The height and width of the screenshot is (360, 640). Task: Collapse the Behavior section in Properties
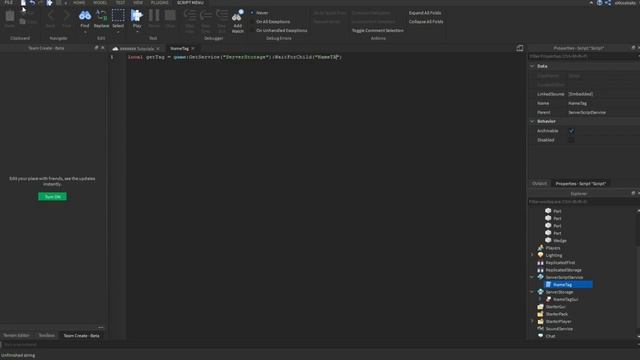click(x=532, y=121)
